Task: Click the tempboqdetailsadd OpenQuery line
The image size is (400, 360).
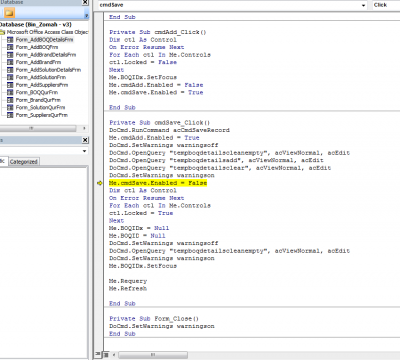Action: coord(216,160)
